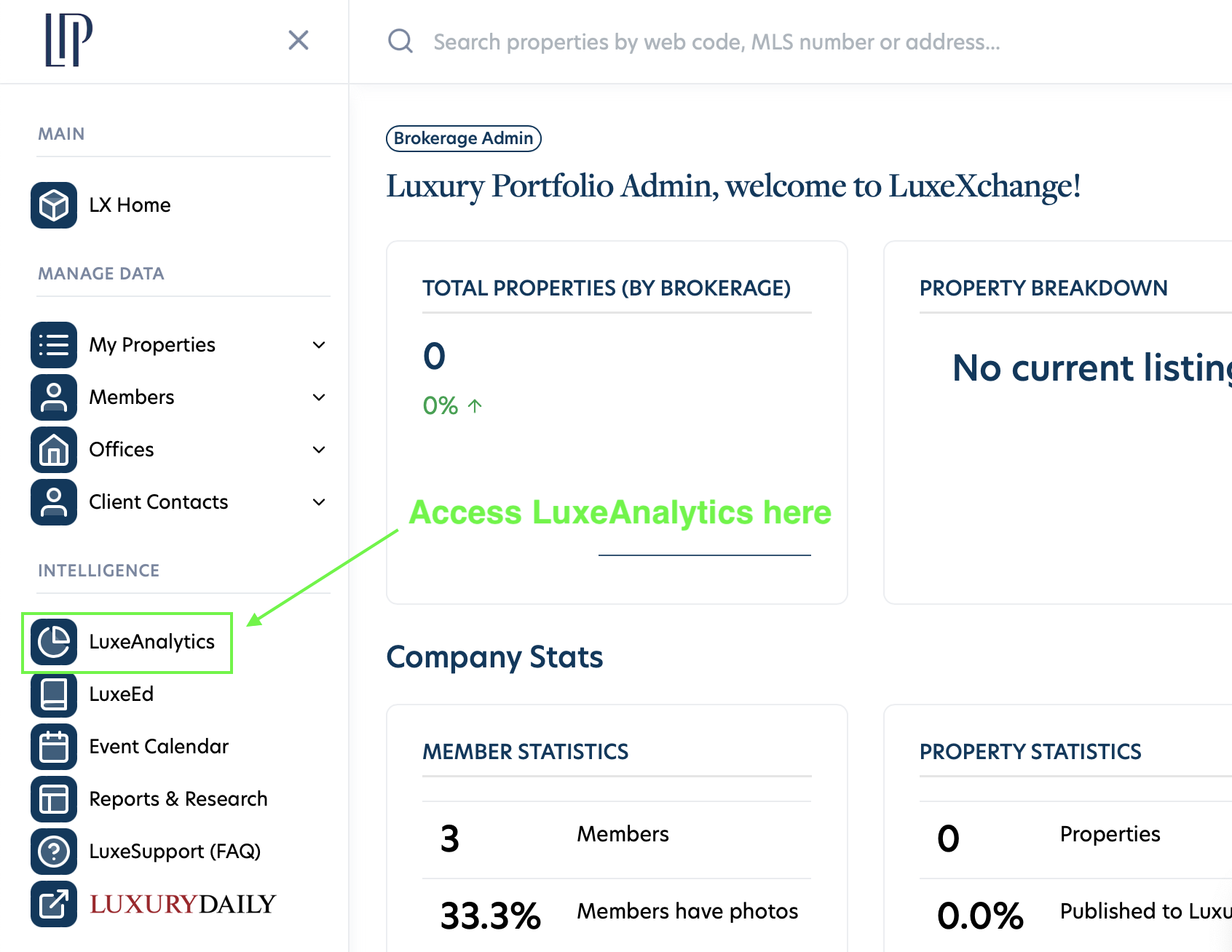Image resolution: width=1232 pixels, height=952 pixels.
Task: Close the sidebar with the X button
Action: click(x=299, y=40)
